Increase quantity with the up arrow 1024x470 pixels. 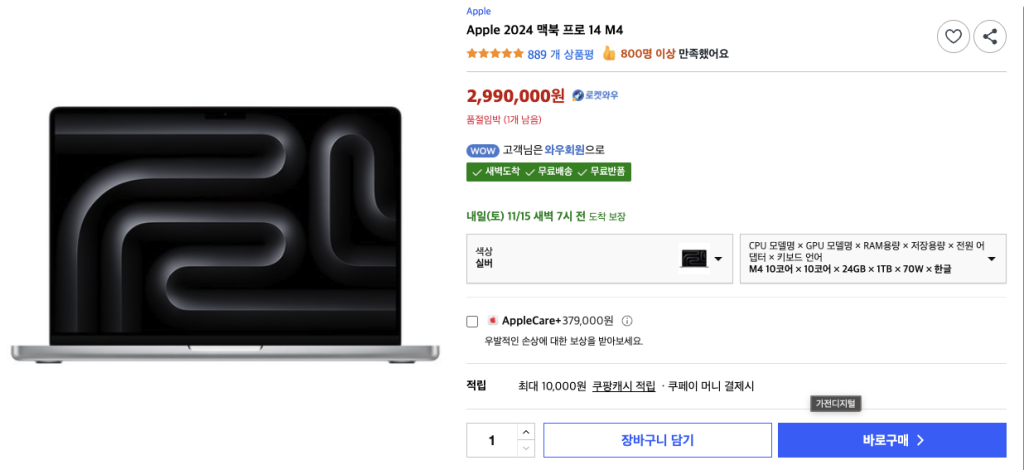point(526,432)
